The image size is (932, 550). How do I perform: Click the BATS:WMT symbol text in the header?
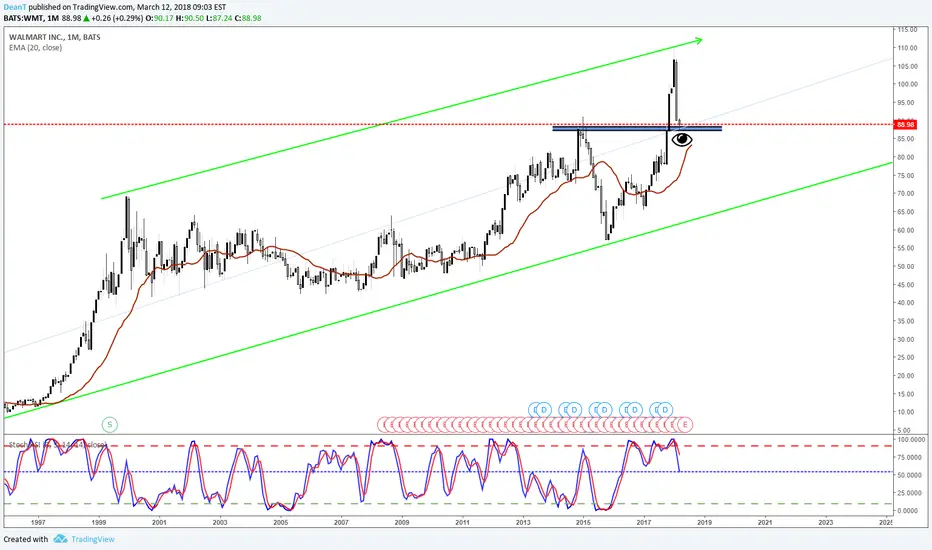click(x=25, y=18)
